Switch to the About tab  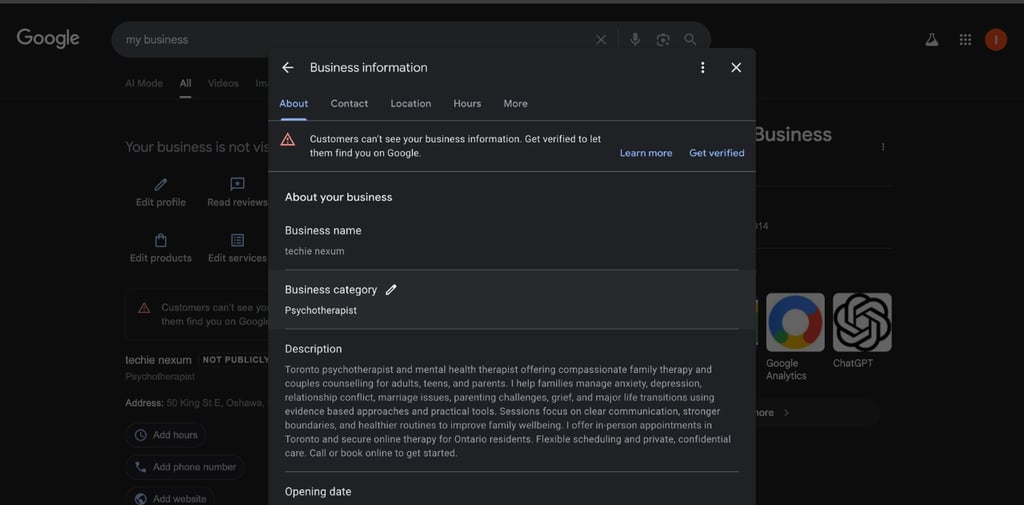(294, 103)
